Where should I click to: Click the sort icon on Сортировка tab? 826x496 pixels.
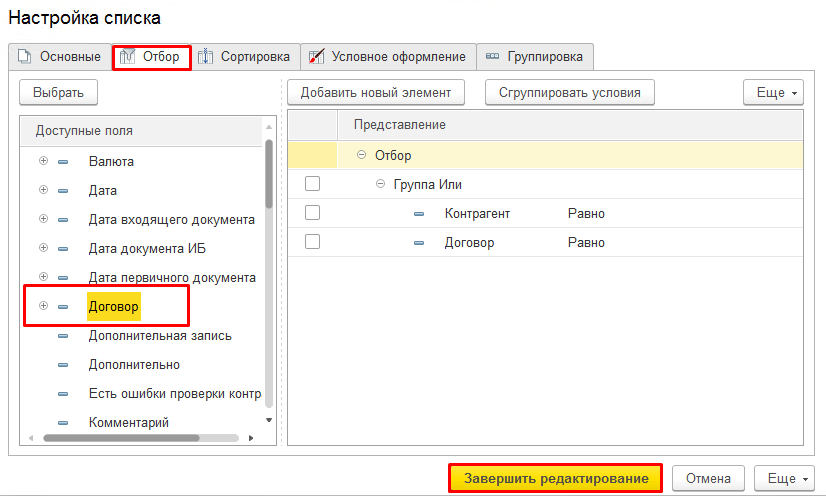(205, 57)
